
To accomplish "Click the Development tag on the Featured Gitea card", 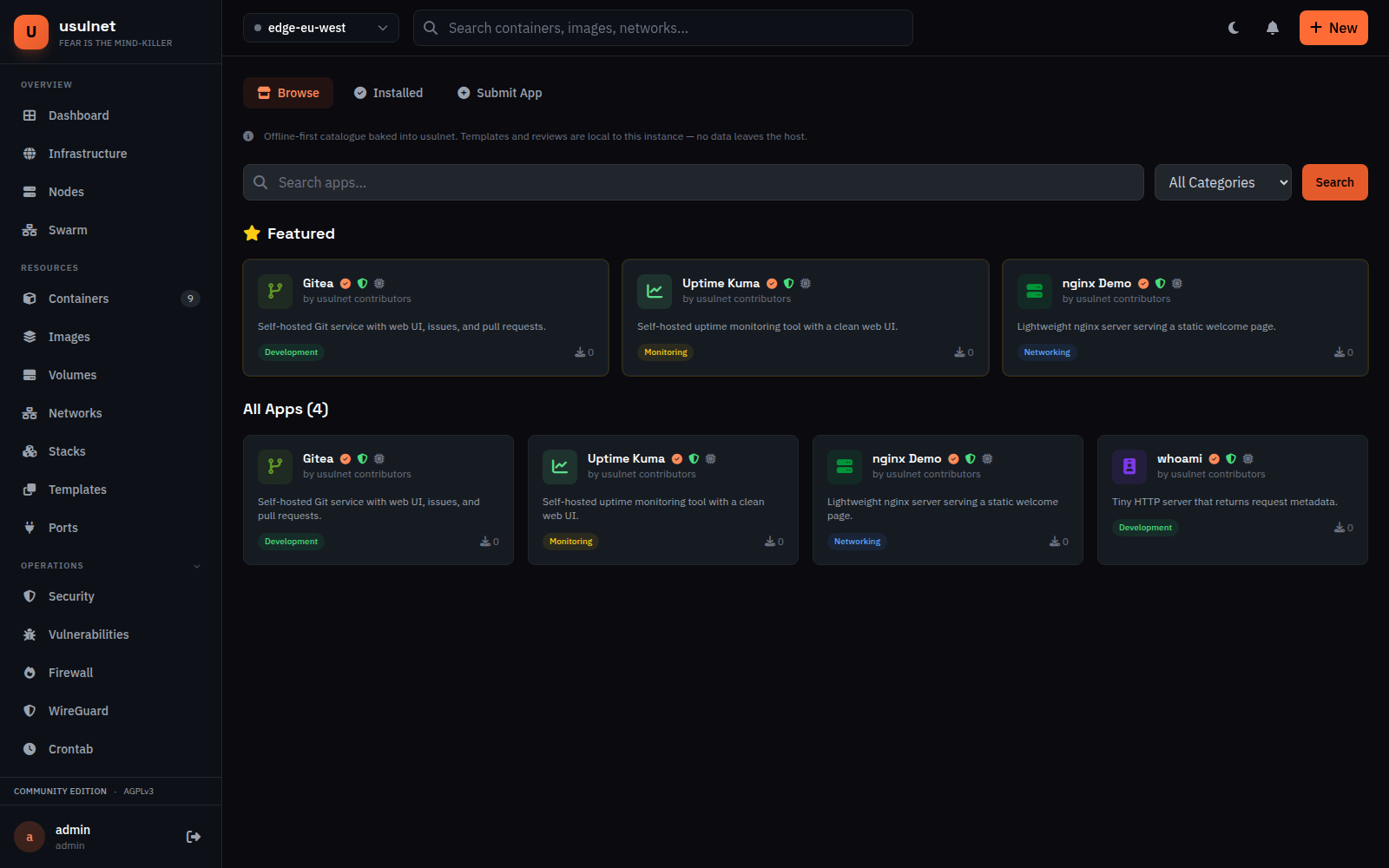I will [x=291, y=352].
